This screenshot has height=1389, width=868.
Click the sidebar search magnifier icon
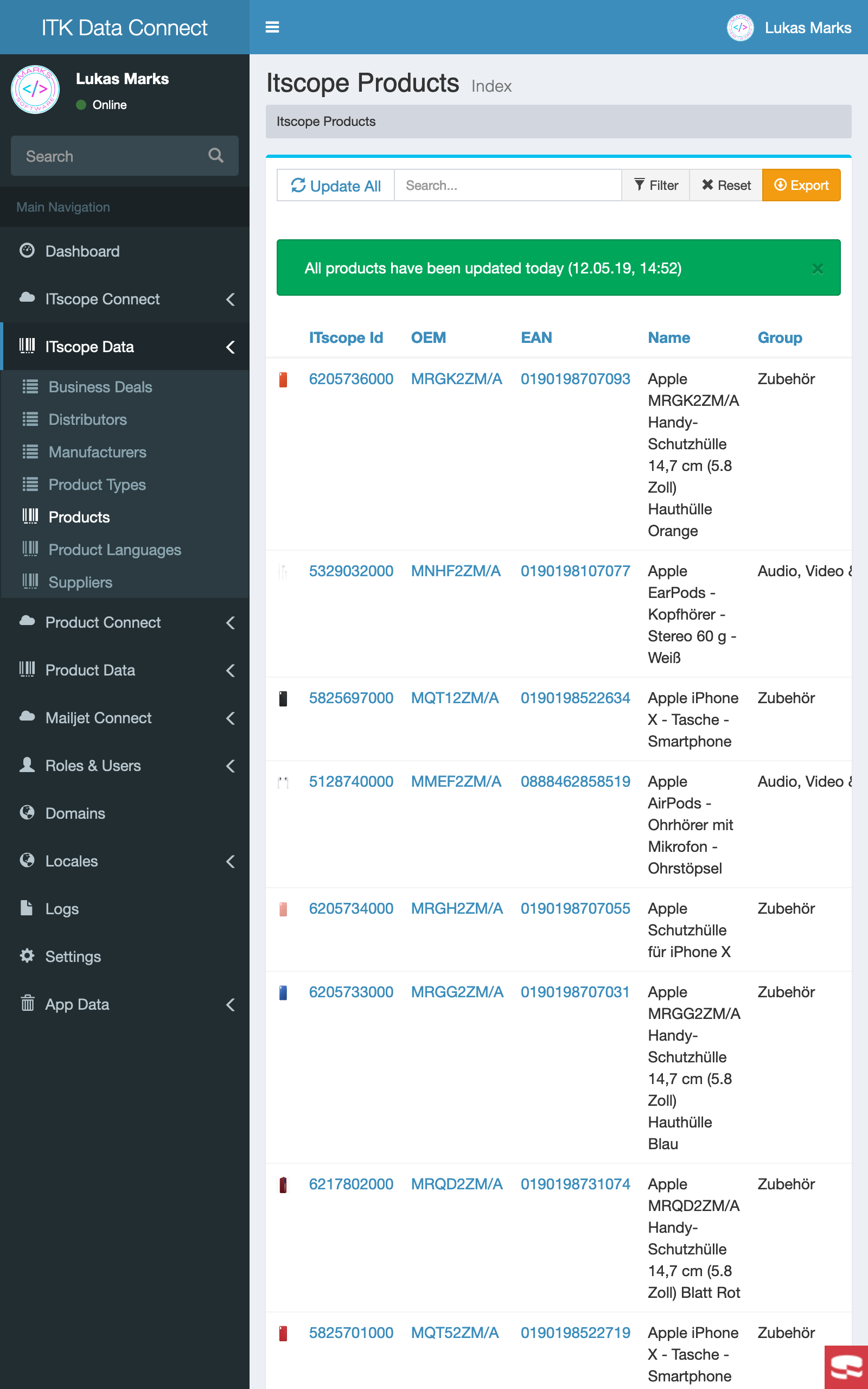point(215,156)
